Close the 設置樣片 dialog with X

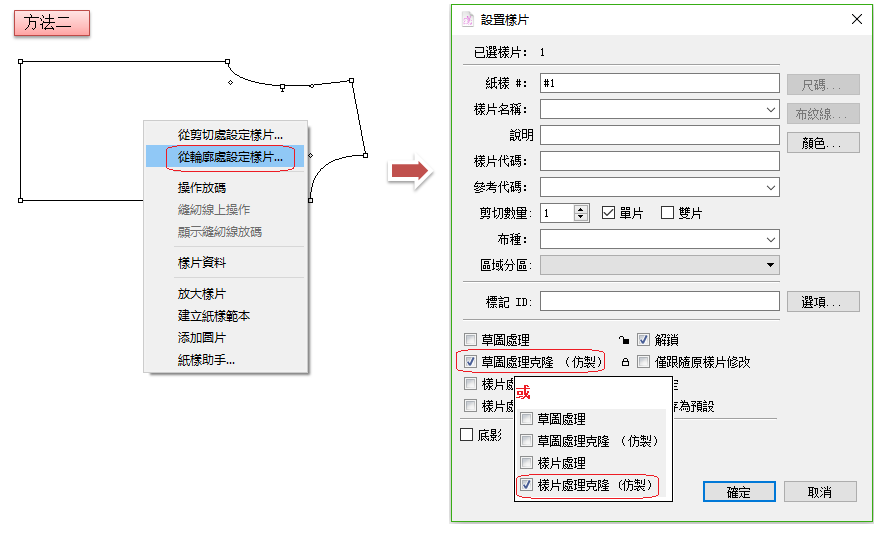pos(856,19)
